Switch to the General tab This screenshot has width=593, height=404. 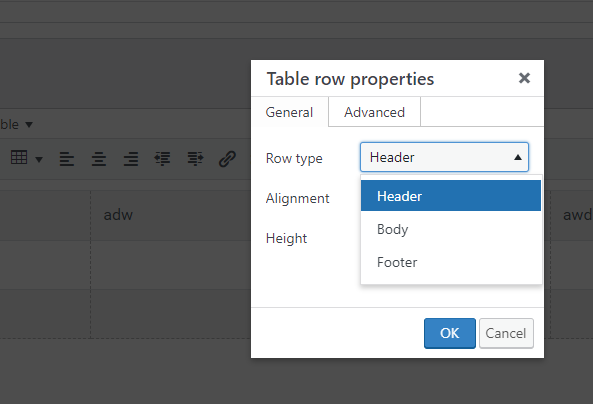[x=289, y=112]
